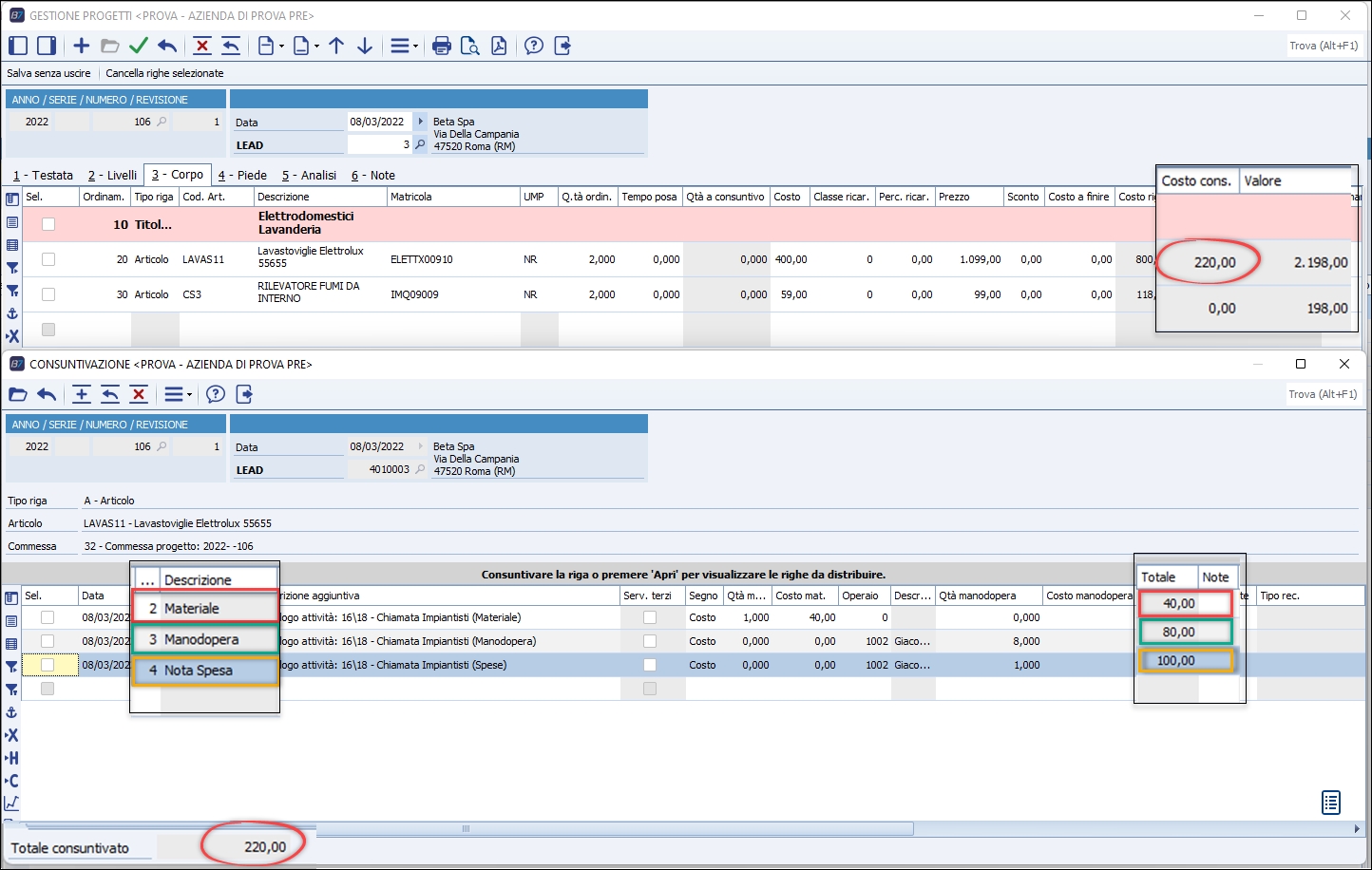This screenshot has height=870, width=1372.
Task: Export to PDF using toolbar icon
Action: (x=499, y=46)
